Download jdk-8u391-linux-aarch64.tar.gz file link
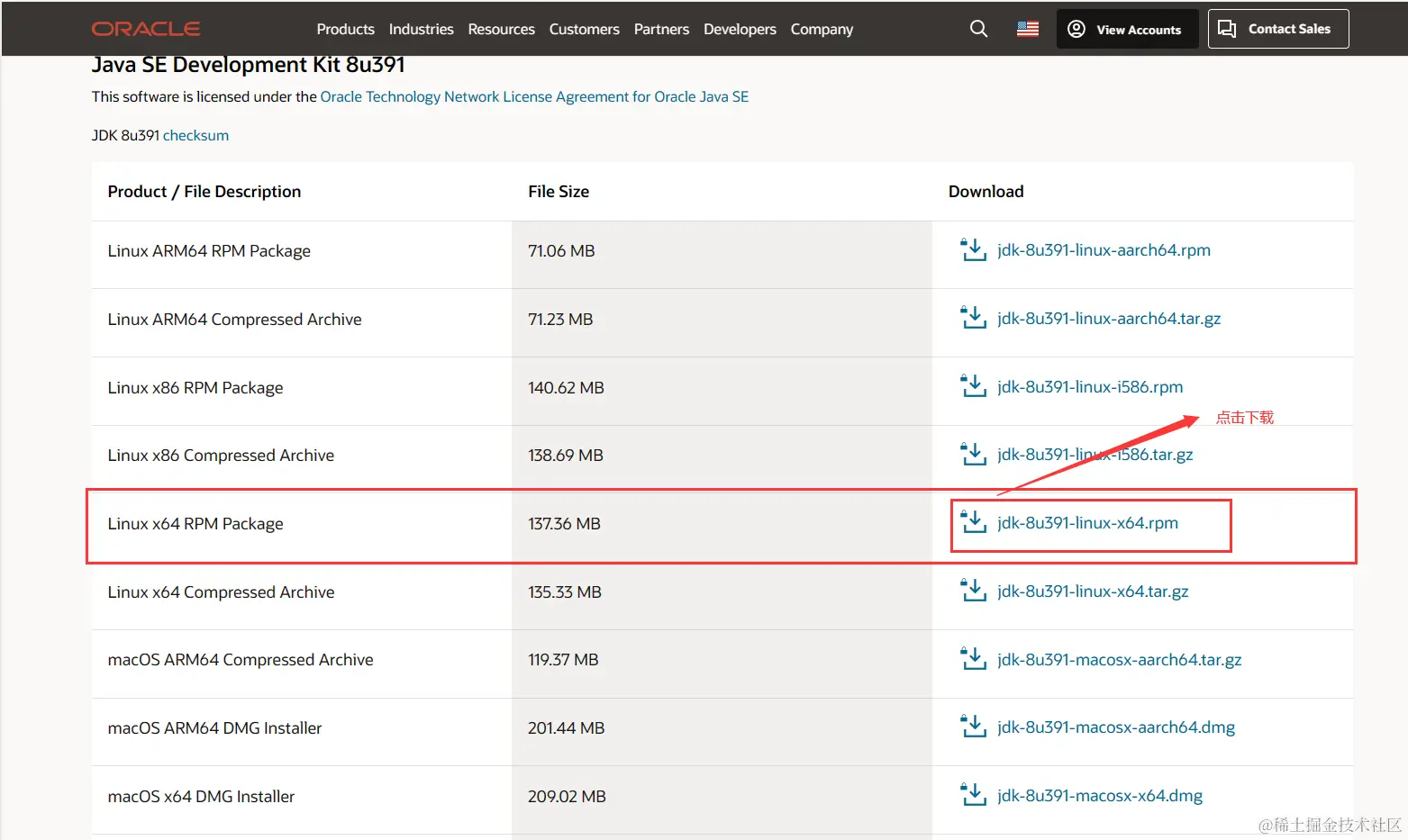1408x840 pixels. click(x=1109, y=319)
